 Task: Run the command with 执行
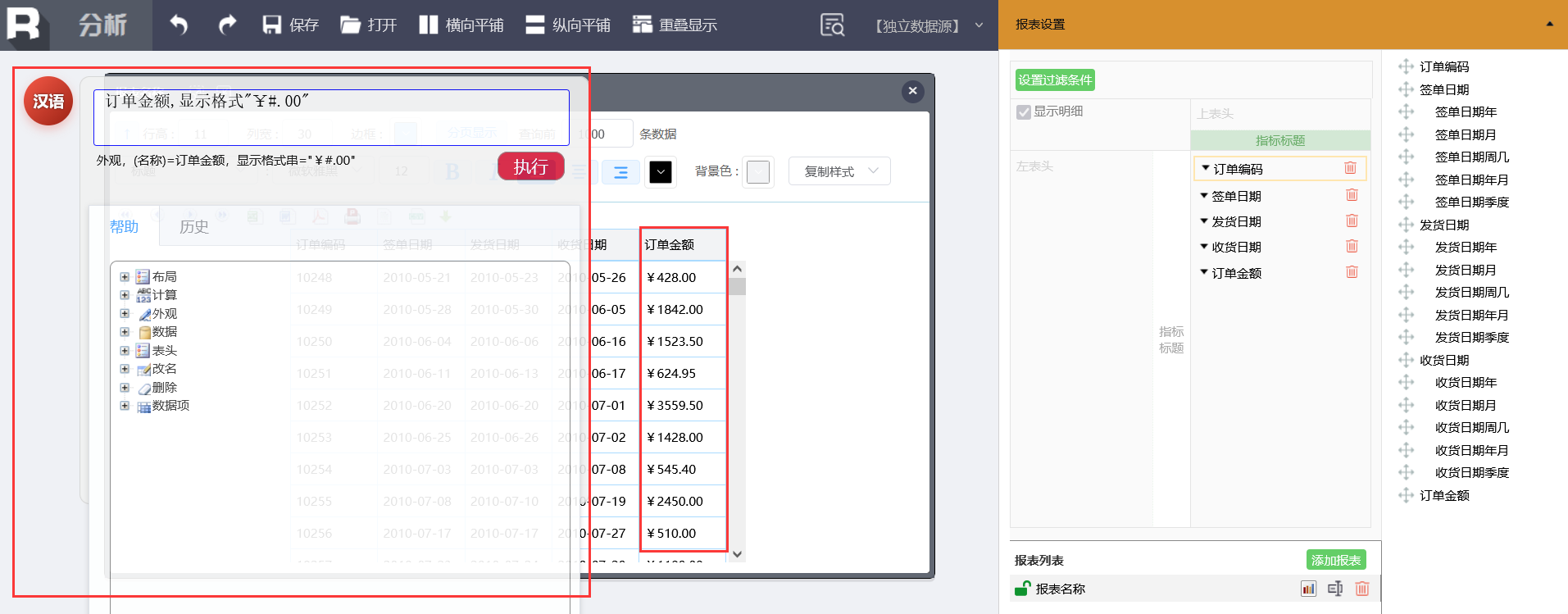pos(531,166)
